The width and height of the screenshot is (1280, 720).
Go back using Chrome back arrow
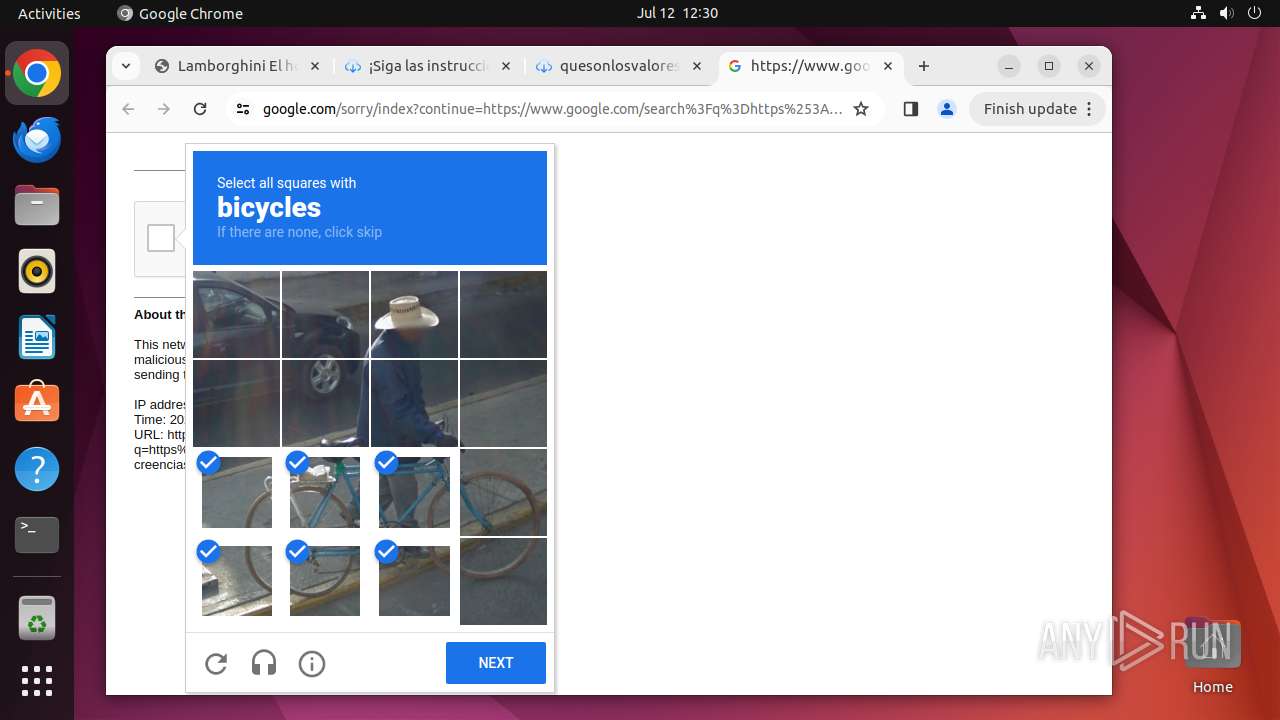tap(128, 109)
